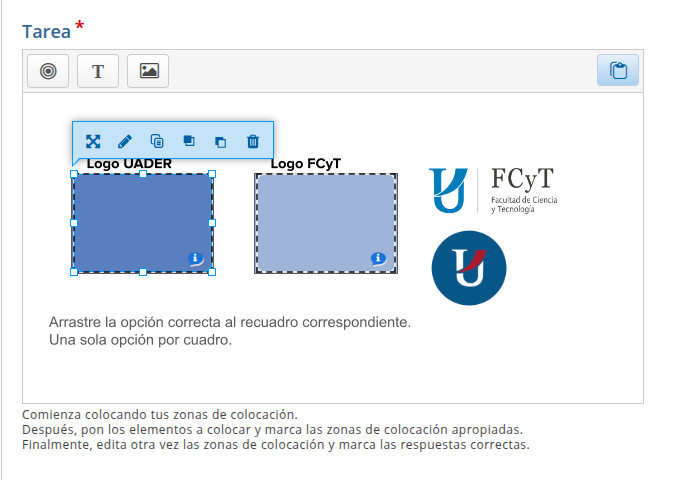Paste from clipboard in the task toolbar
This screenshot has height=480, width=682.
618,70
